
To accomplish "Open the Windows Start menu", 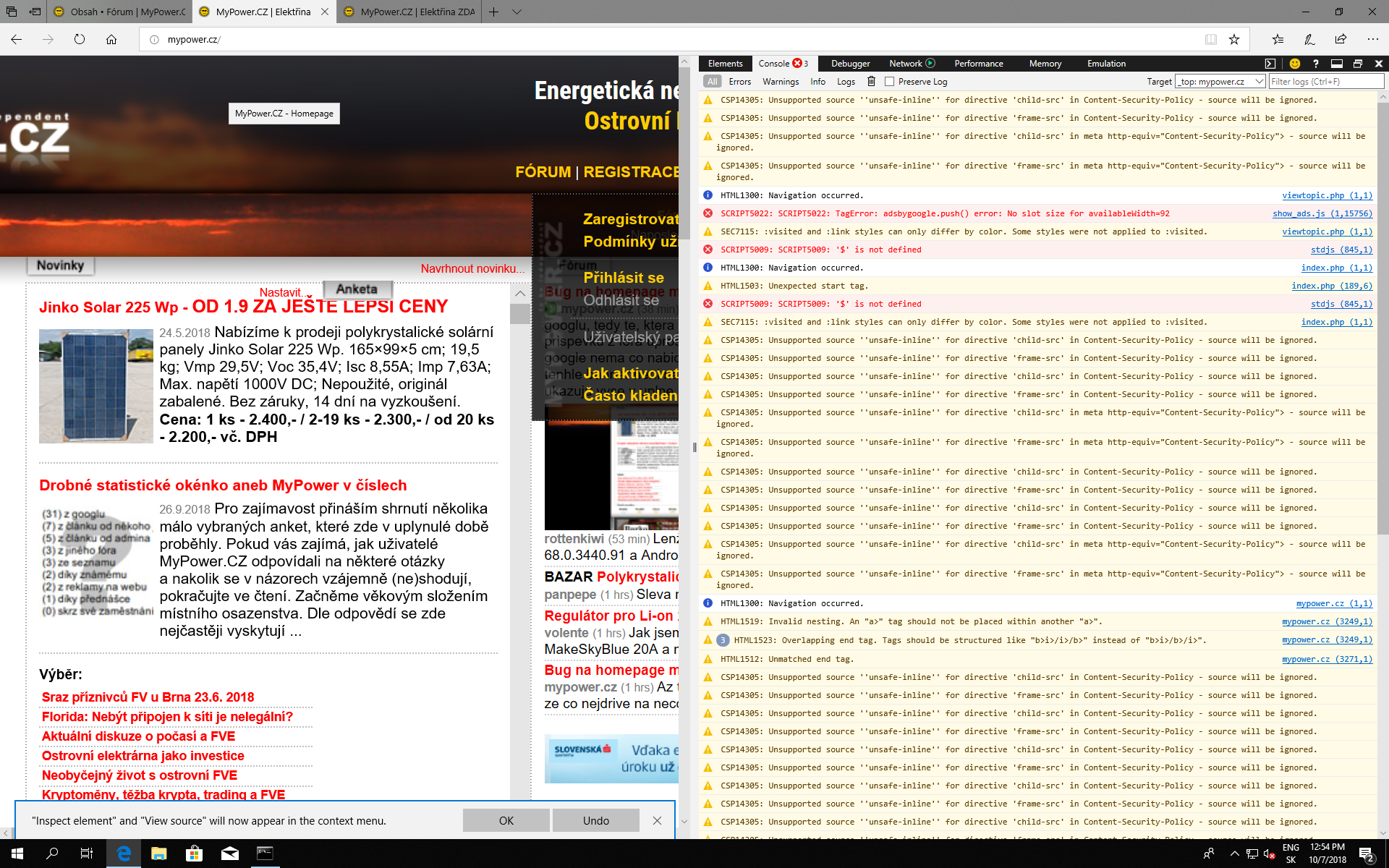I will click(17, 854).
